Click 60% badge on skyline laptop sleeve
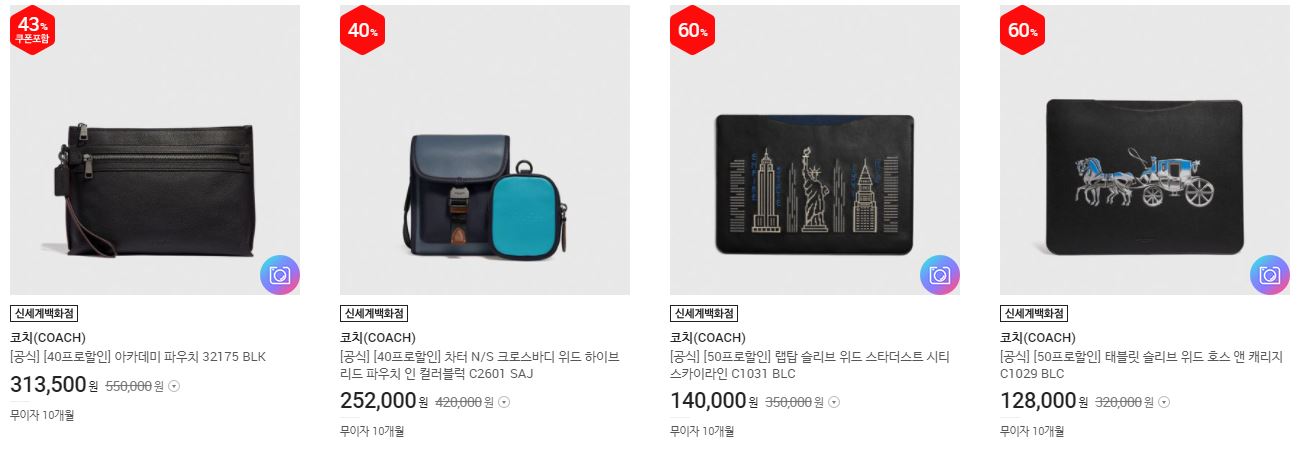 692,31
